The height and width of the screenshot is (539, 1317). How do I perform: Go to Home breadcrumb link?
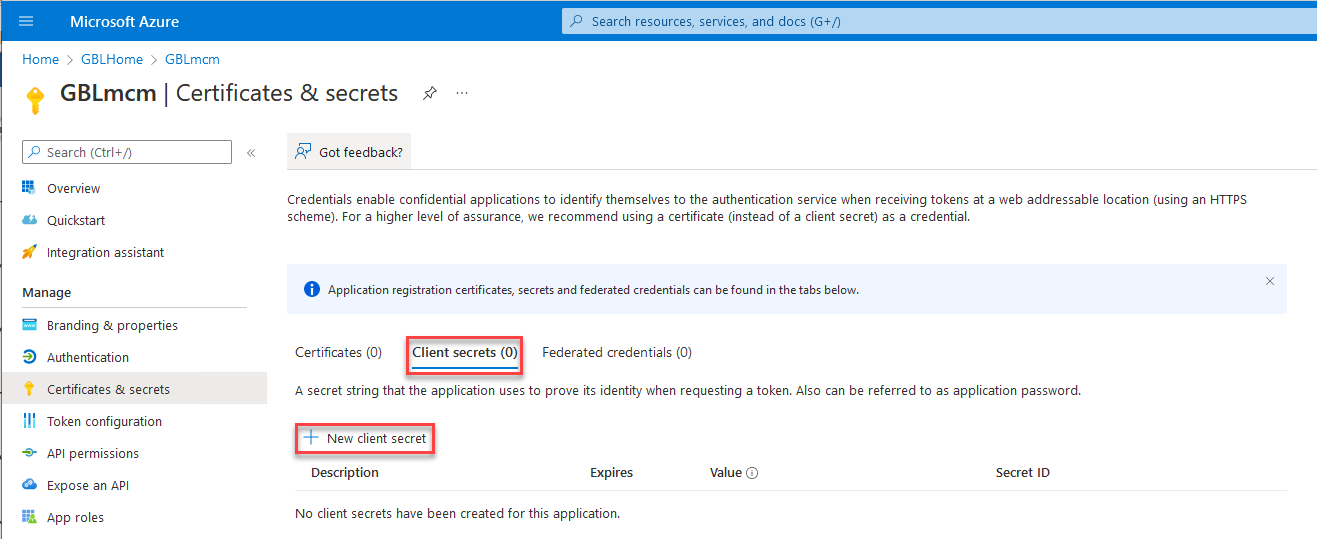41,59
